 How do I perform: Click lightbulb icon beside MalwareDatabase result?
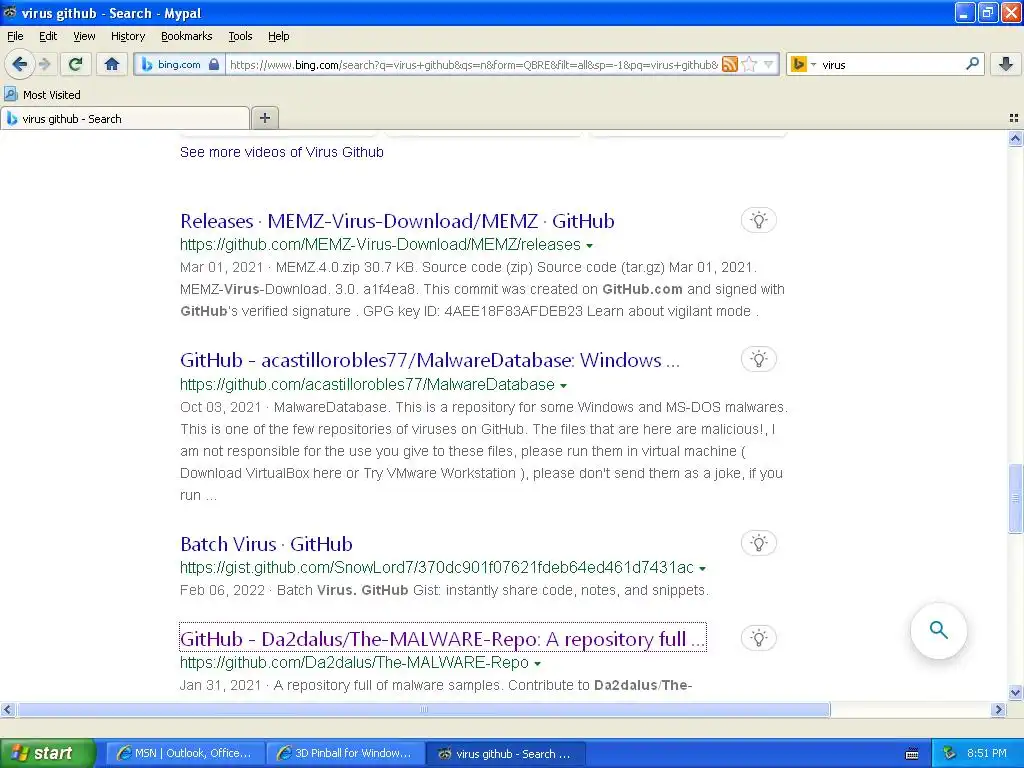(x=758, y=359)
